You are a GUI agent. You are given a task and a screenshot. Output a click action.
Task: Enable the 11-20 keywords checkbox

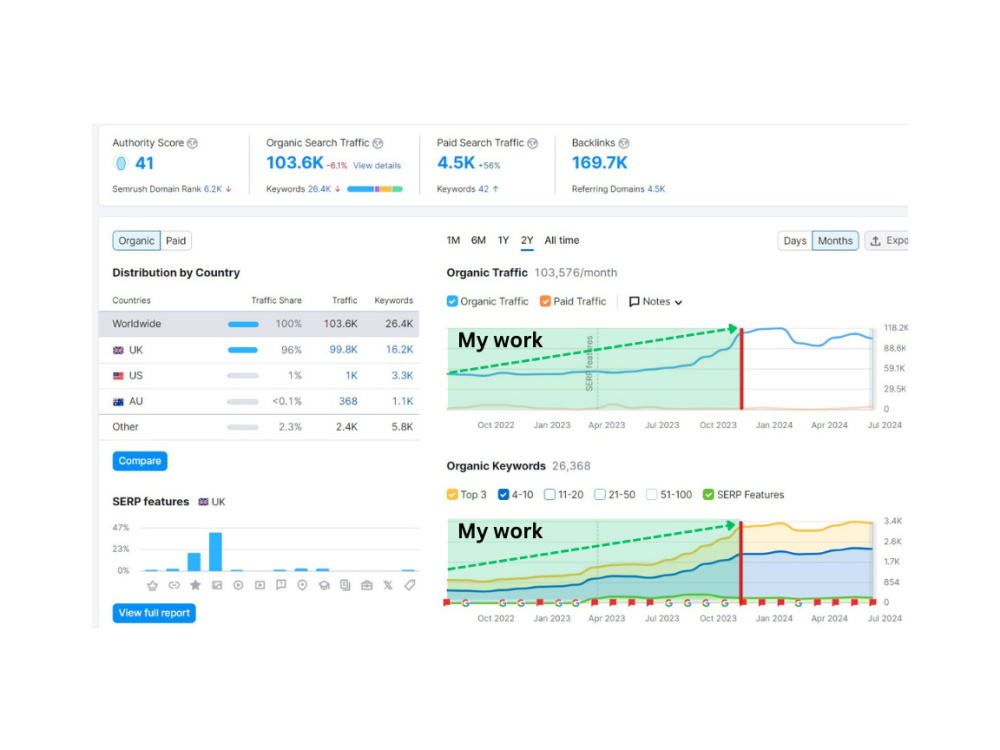pyautogui.click(x=549, y=494)
